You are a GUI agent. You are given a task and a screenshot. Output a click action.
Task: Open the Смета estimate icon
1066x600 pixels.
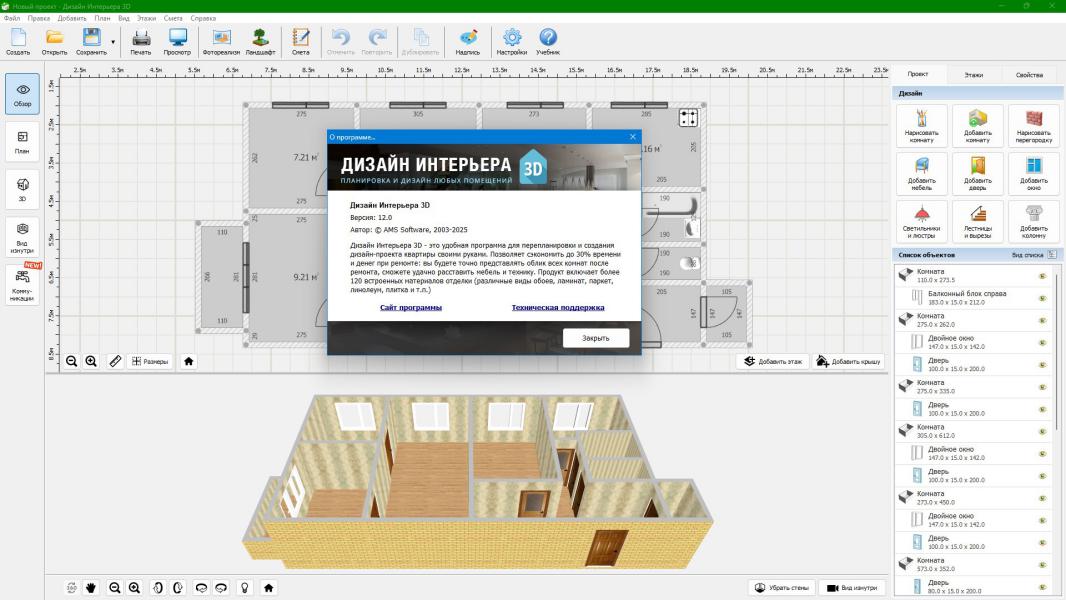[300, 41]
